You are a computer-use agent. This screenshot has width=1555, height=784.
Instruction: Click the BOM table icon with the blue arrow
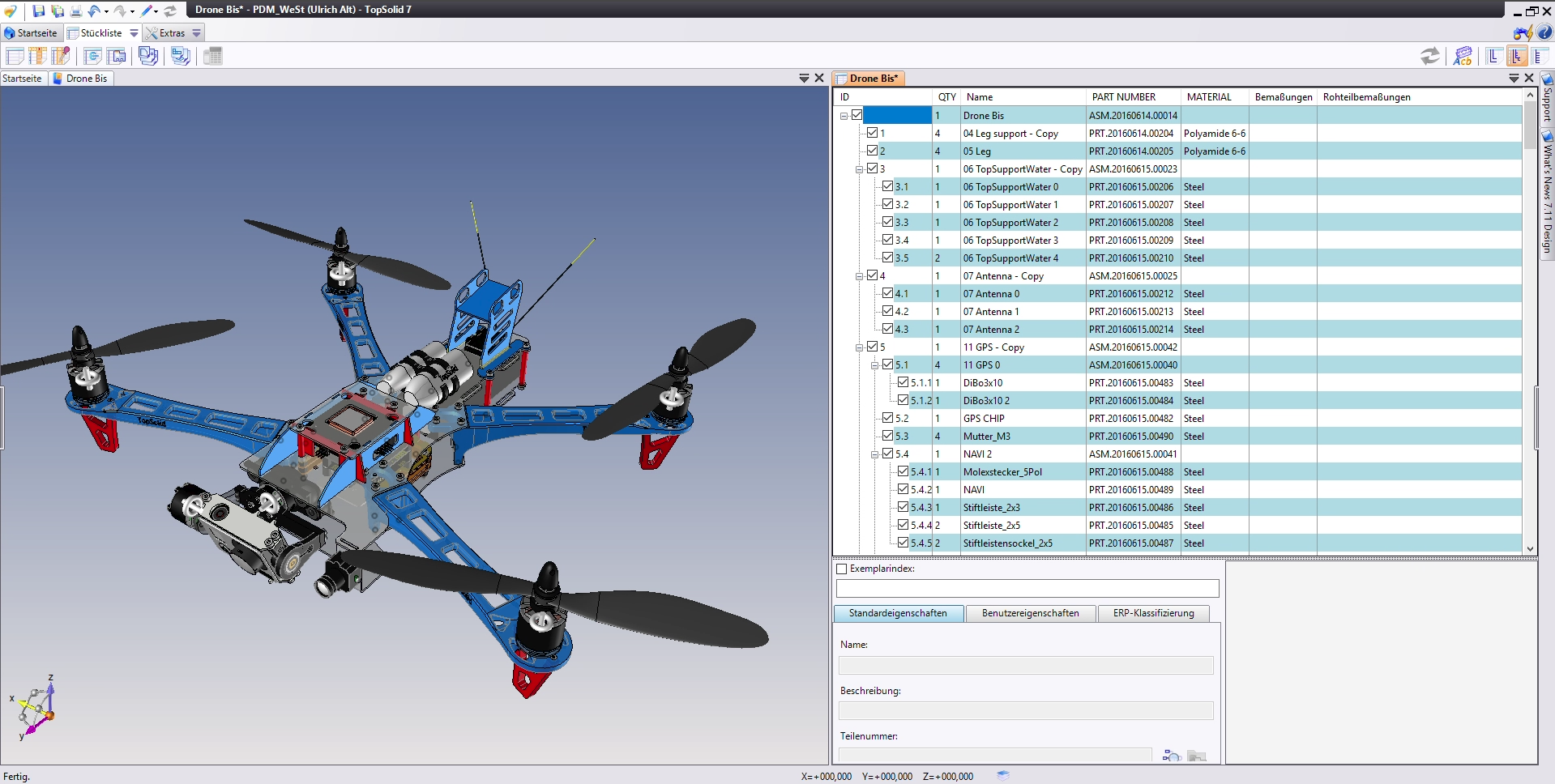tap(93, 56)
